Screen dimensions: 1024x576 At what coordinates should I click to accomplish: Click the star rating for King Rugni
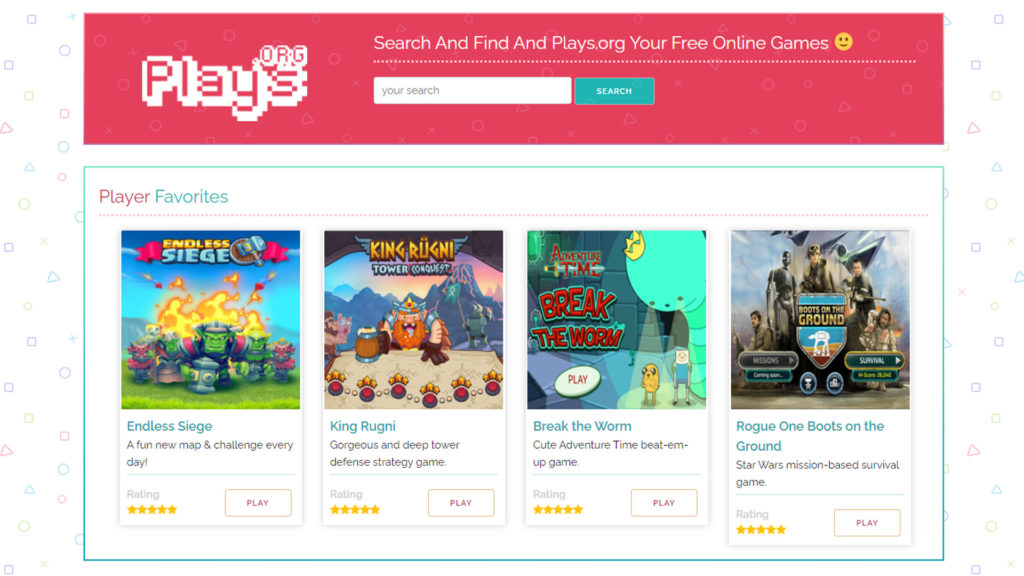[355, 509]
